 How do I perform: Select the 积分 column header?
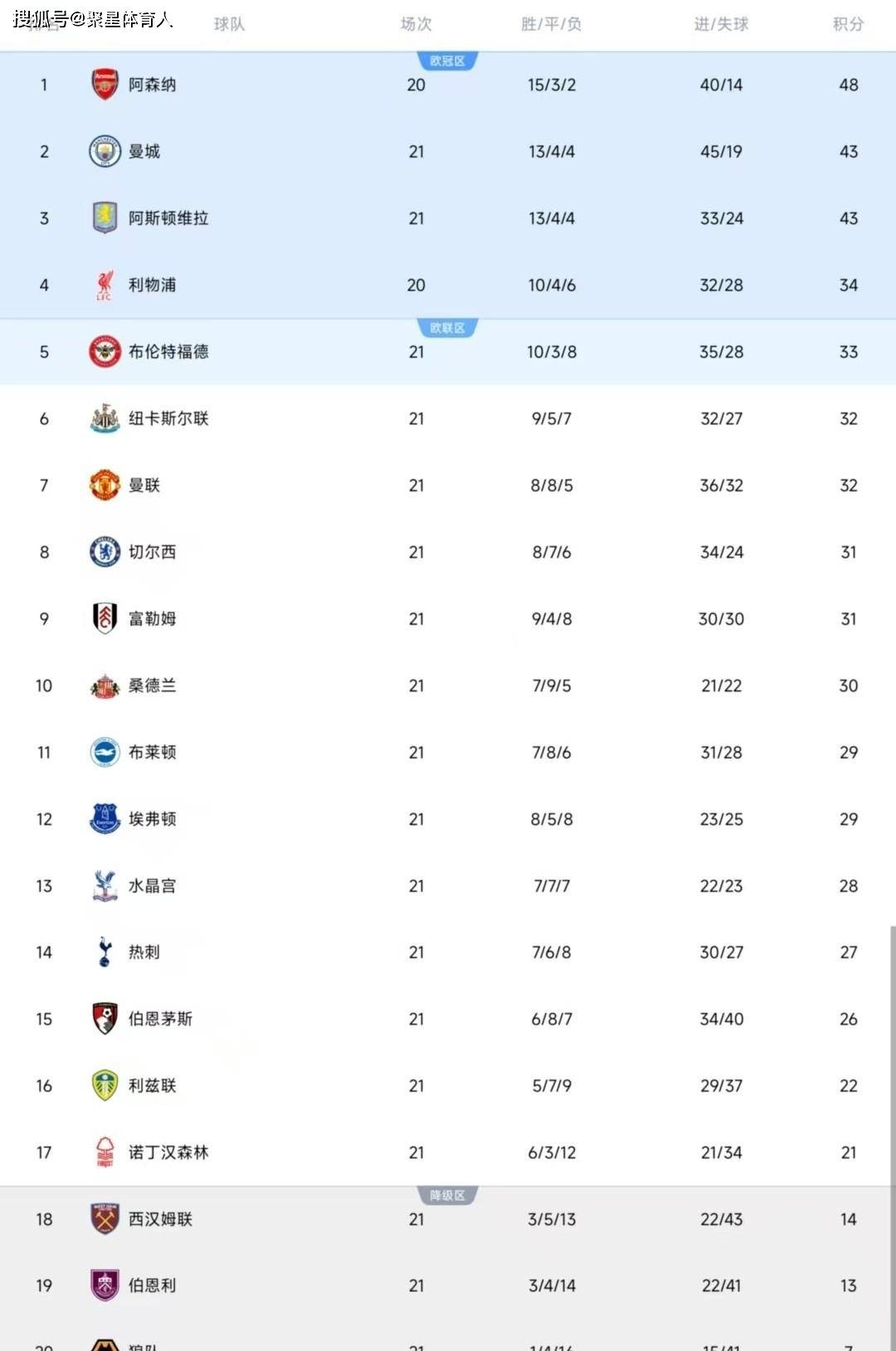pos(848,24)
